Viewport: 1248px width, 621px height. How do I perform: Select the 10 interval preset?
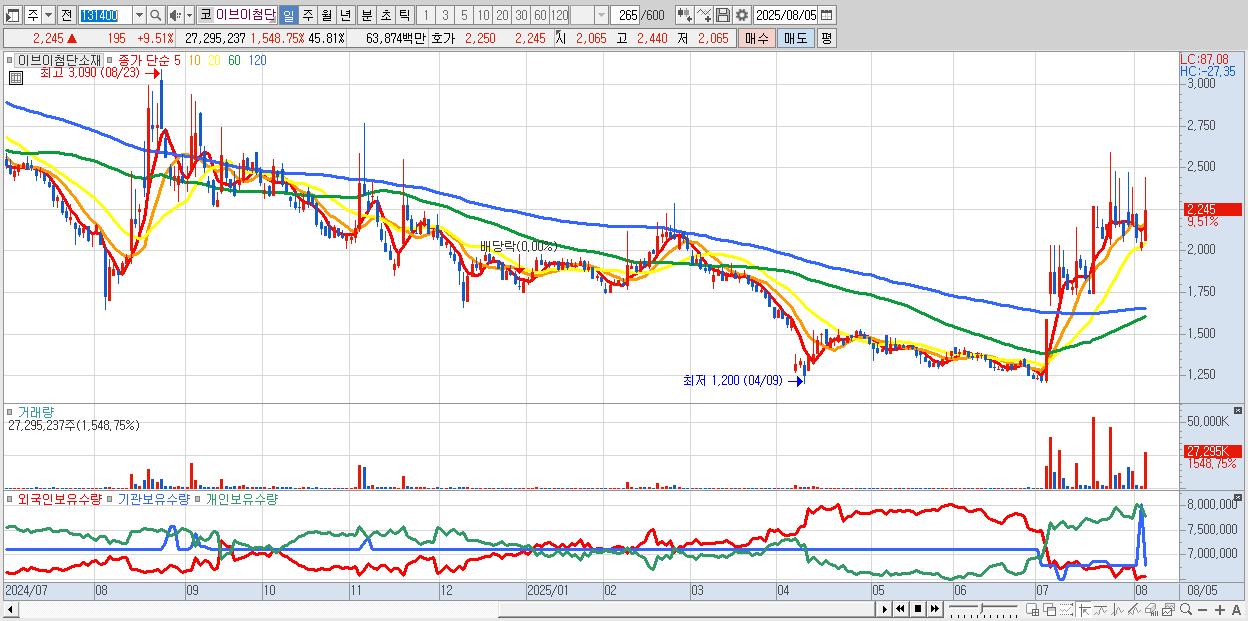click(x=483, y=16)
